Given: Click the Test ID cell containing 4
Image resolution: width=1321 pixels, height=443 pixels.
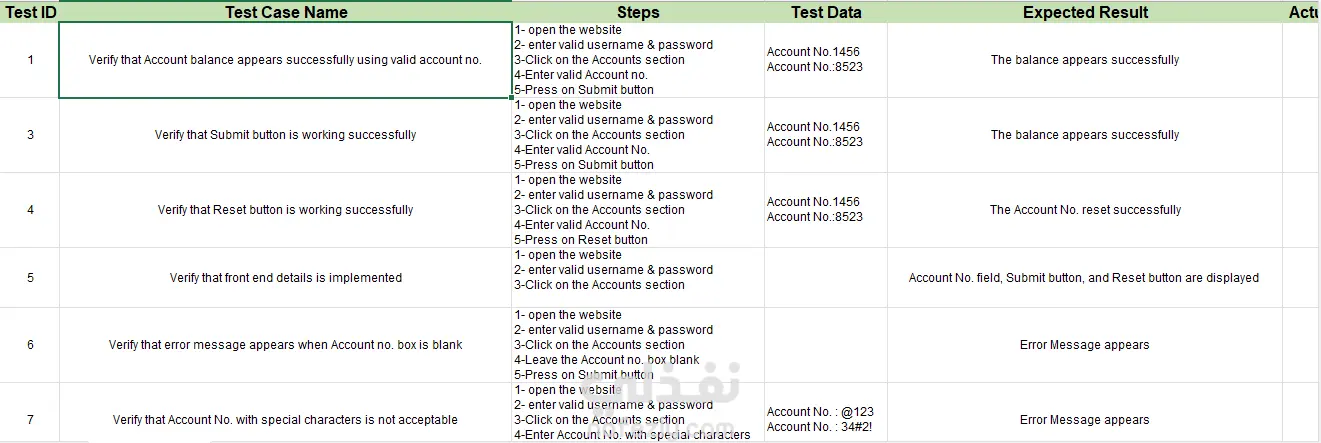Looking at the screenshot, I should point(30,210).
